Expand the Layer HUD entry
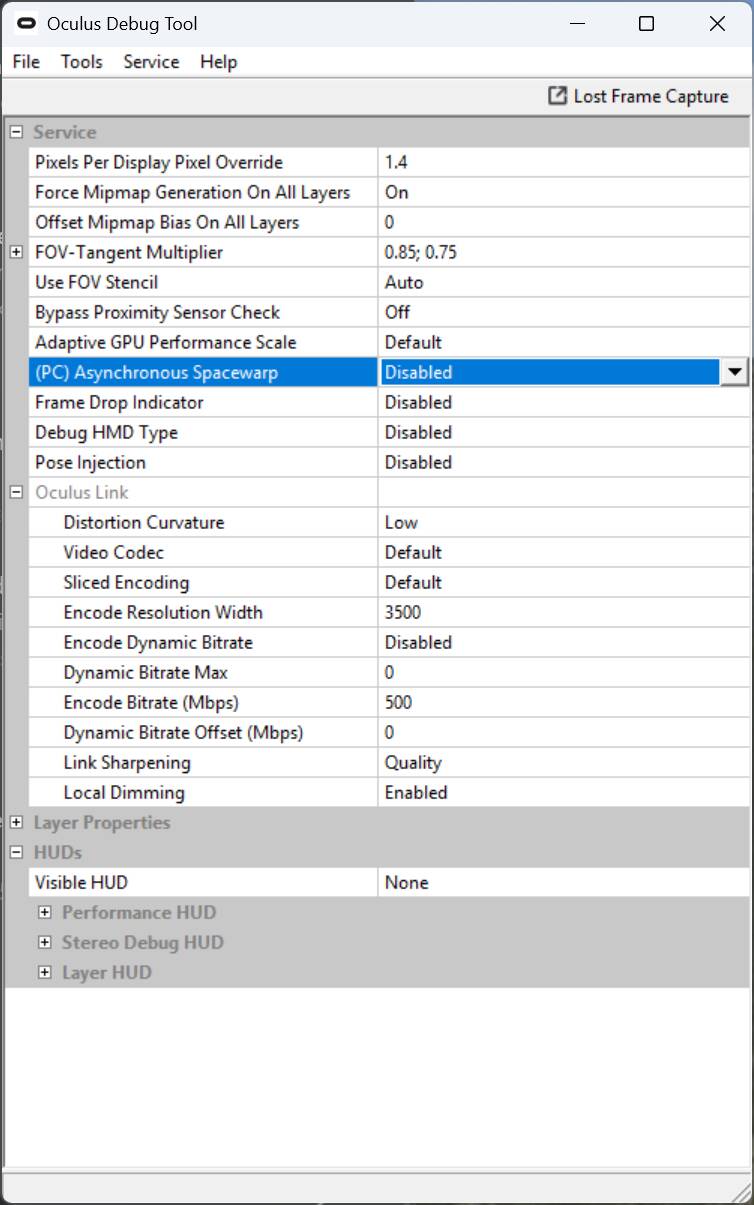The width and height of the screenshot is (754, 1205). [45, 972]
